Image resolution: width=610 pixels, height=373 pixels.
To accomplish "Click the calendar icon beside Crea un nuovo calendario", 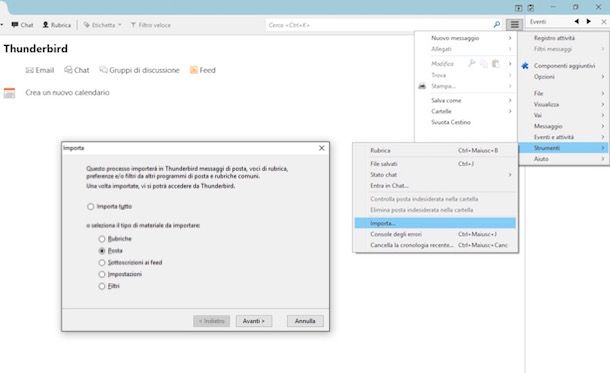I will pos(9,93).
